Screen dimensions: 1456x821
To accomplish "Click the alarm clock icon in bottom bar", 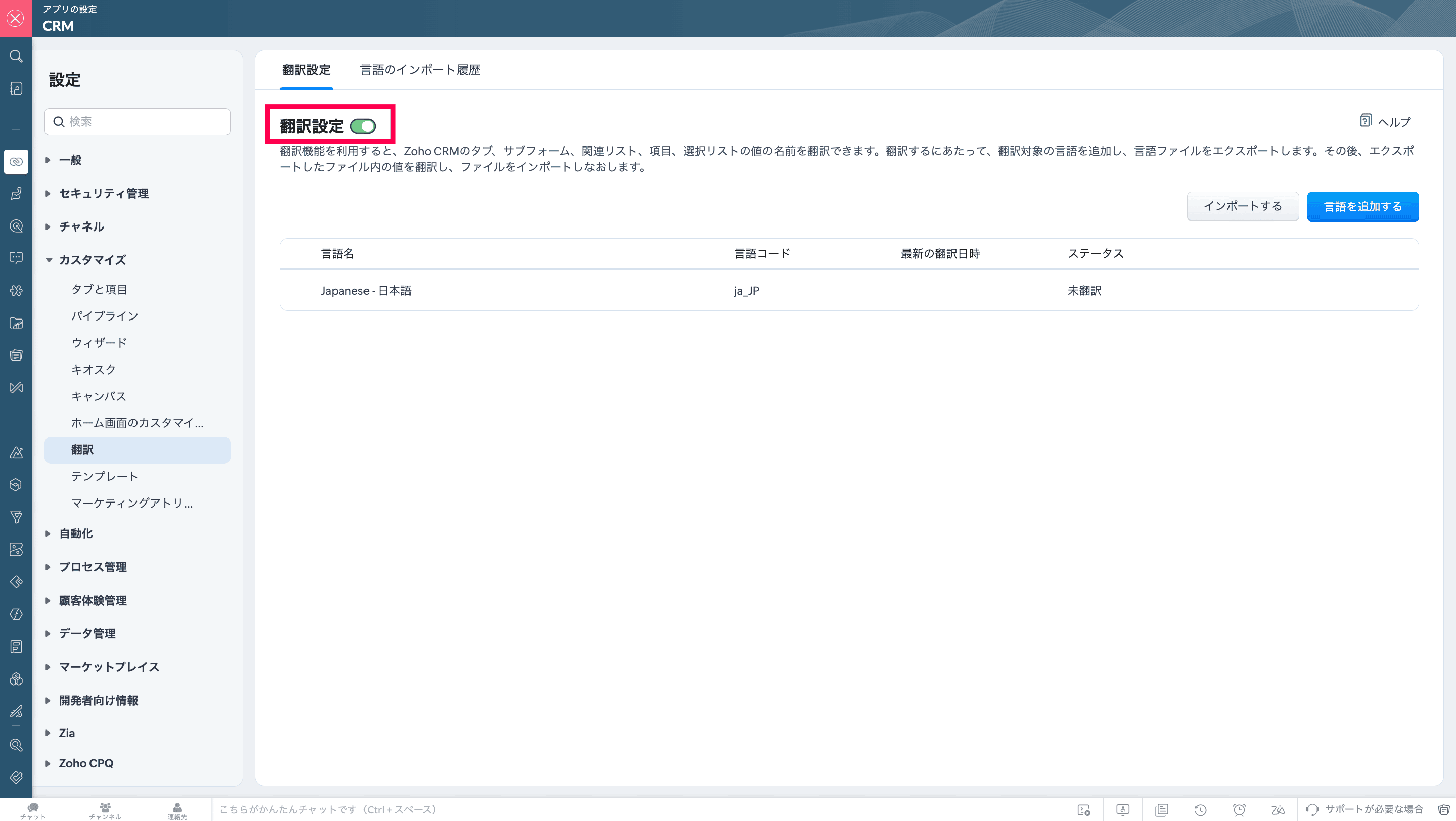I will pos(1239,810).
